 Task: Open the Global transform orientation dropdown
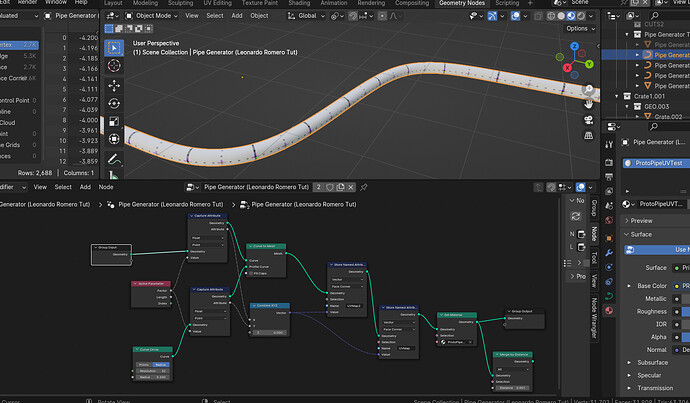pos(306,16)
